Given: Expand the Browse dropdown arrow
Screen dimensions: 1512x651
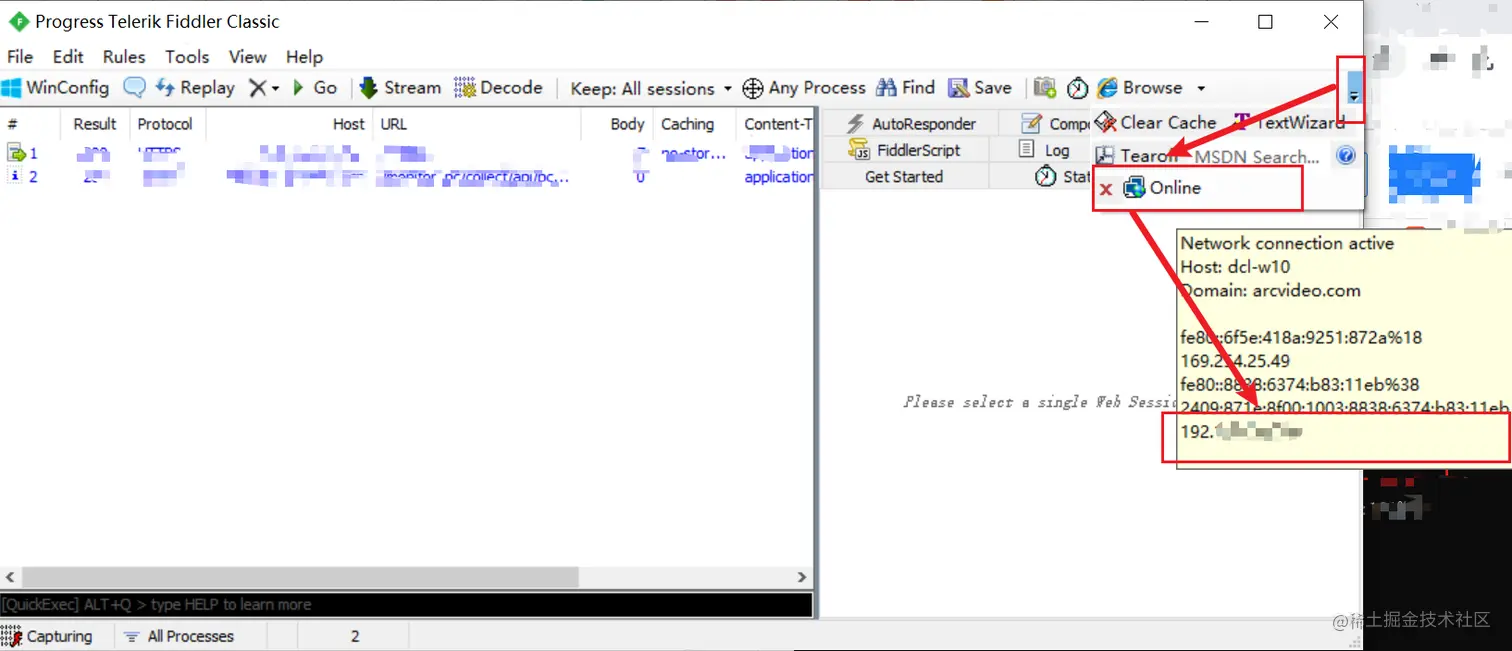Looking at the screenshot, I should click(1201, 89).
